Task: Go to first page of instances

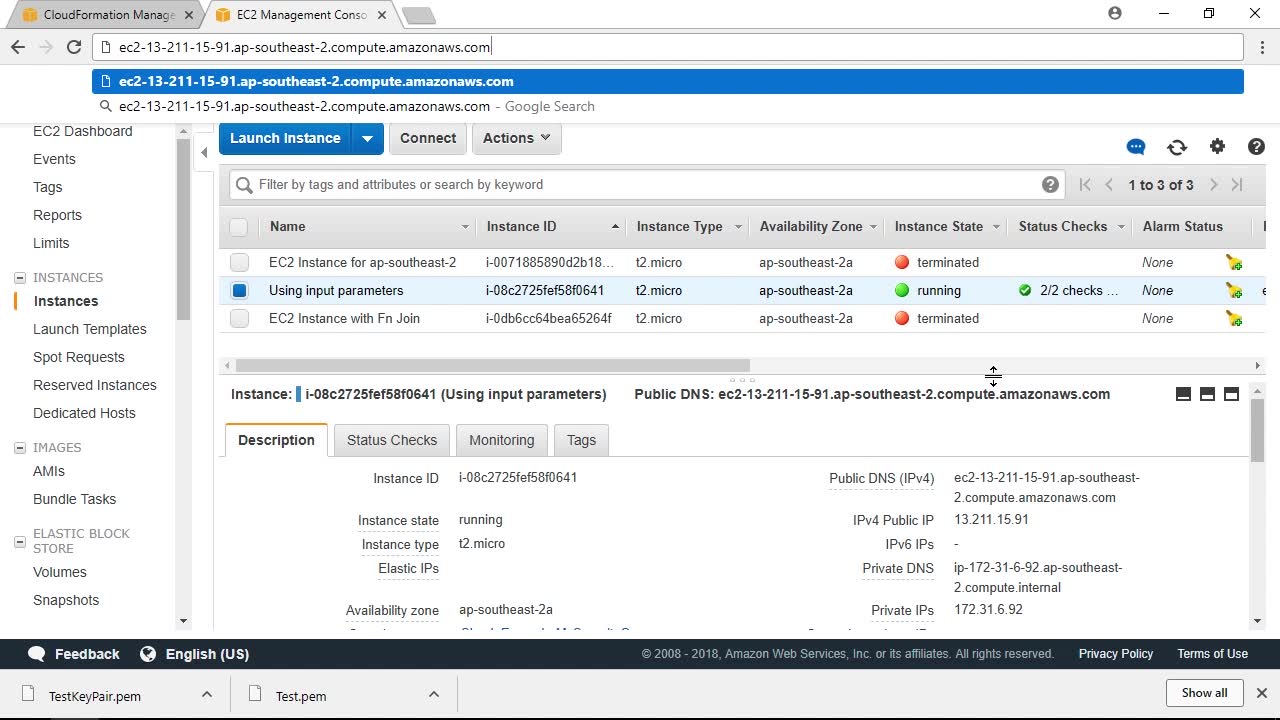Action: 1085,184
